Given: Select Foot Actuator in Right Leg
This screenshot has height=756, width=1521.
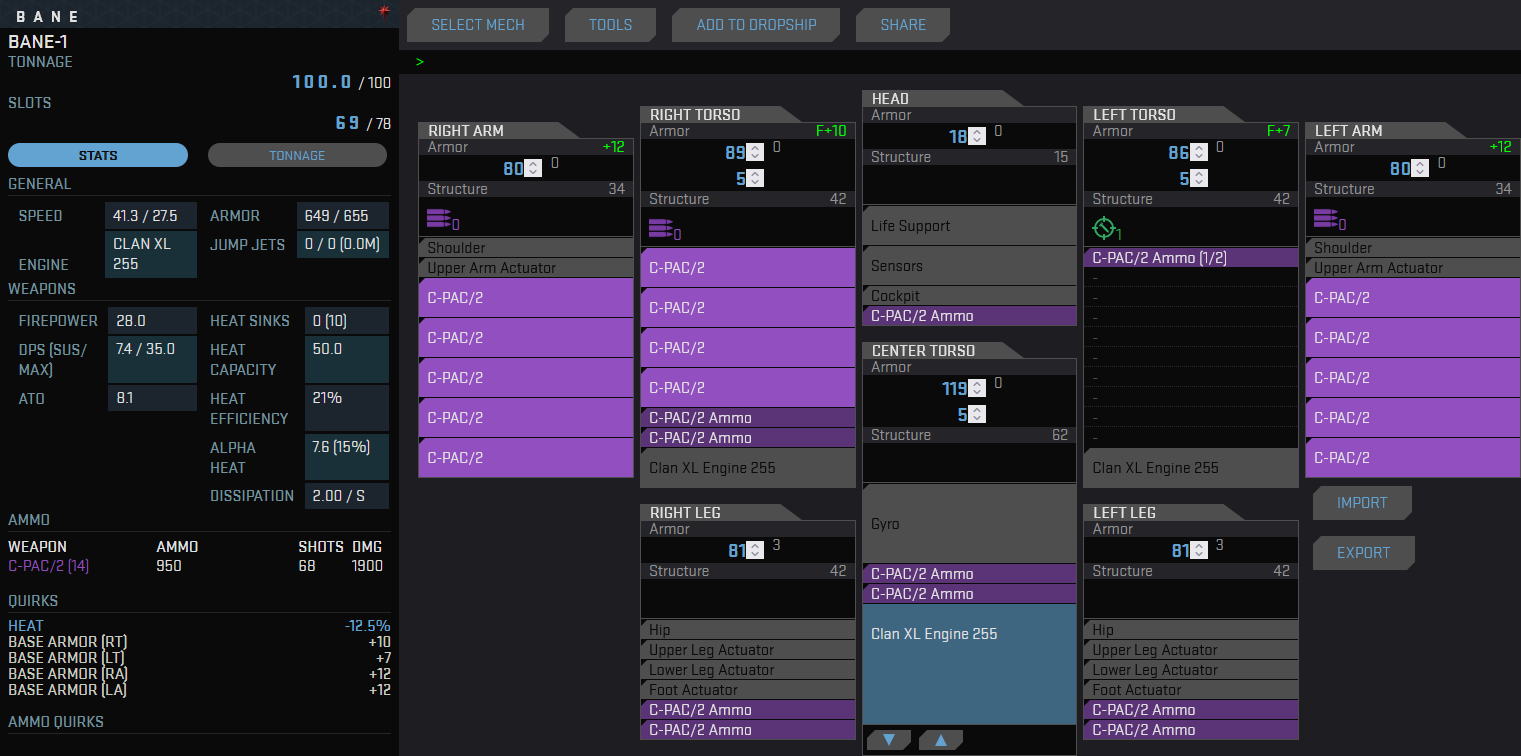Looking at the screenshot, I should (748, 690).
